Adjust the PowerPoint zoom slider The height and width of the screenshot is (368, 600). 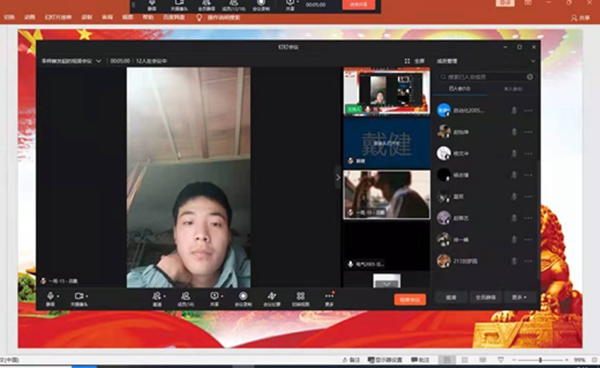click(540, 360)
